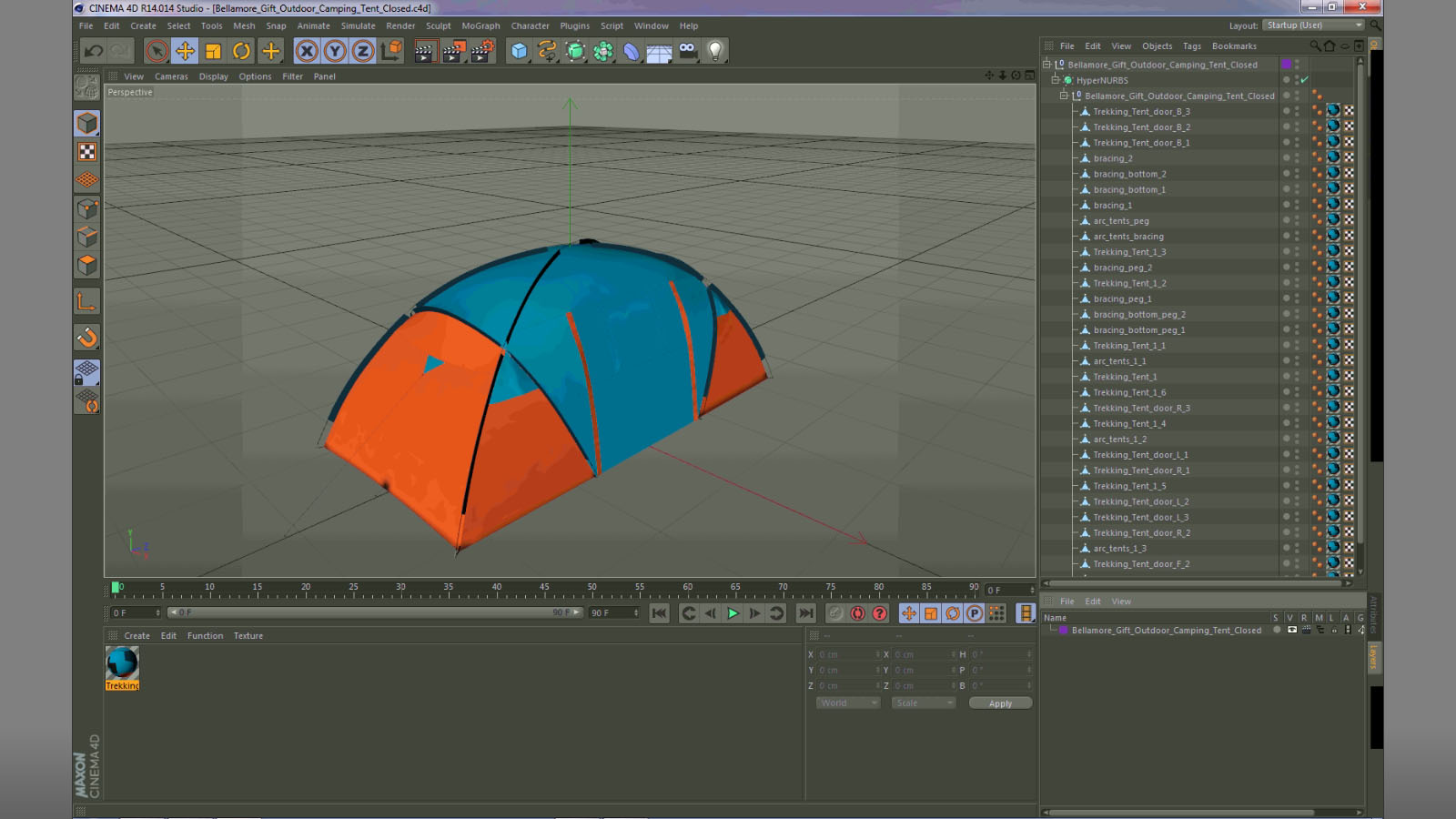This screenshot has height=819, width=1456.
Task: Switch to Model mode cube icon
Action: 87,123
